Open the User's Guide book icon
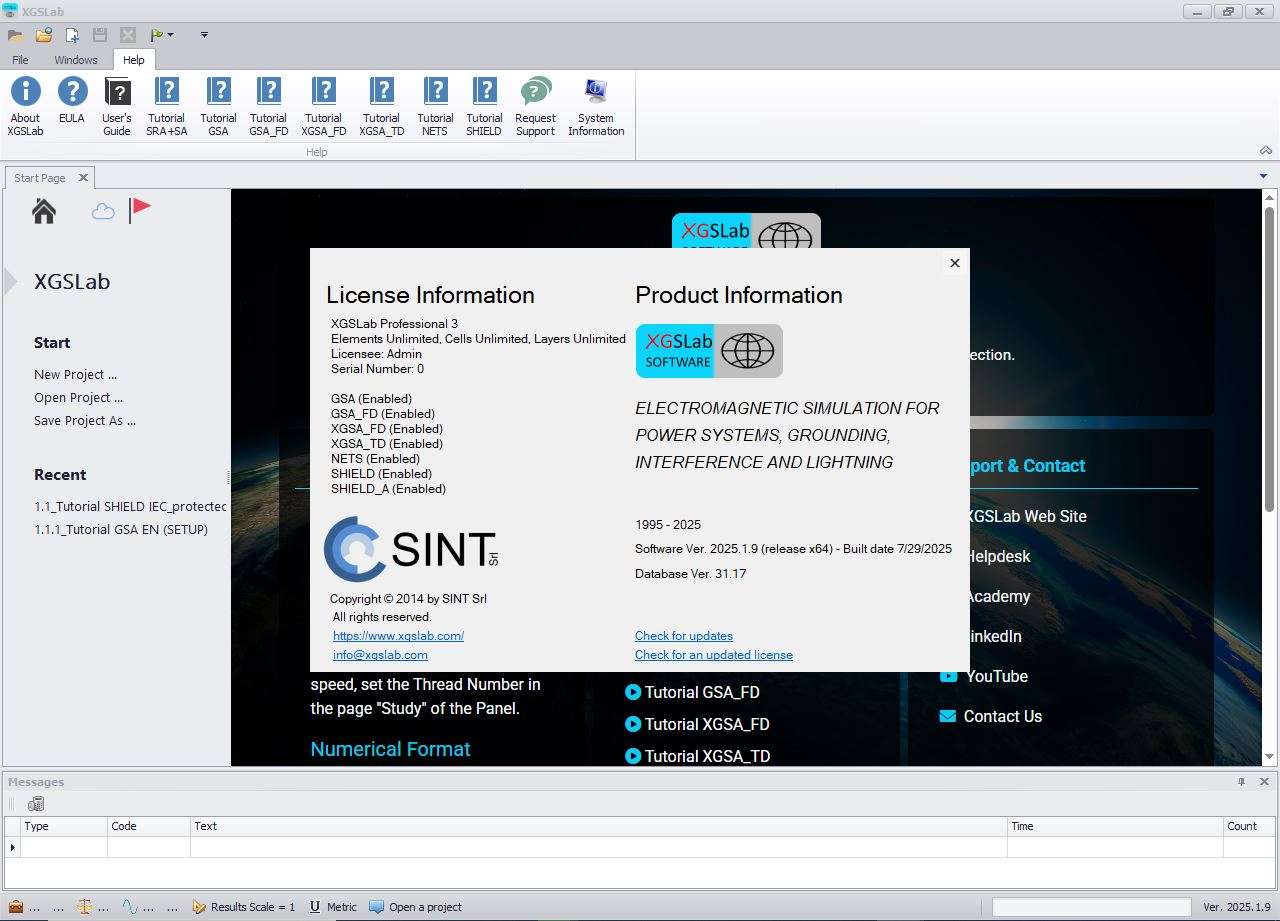Viewport: 1280px width, 921px height. tap(117, 93)
